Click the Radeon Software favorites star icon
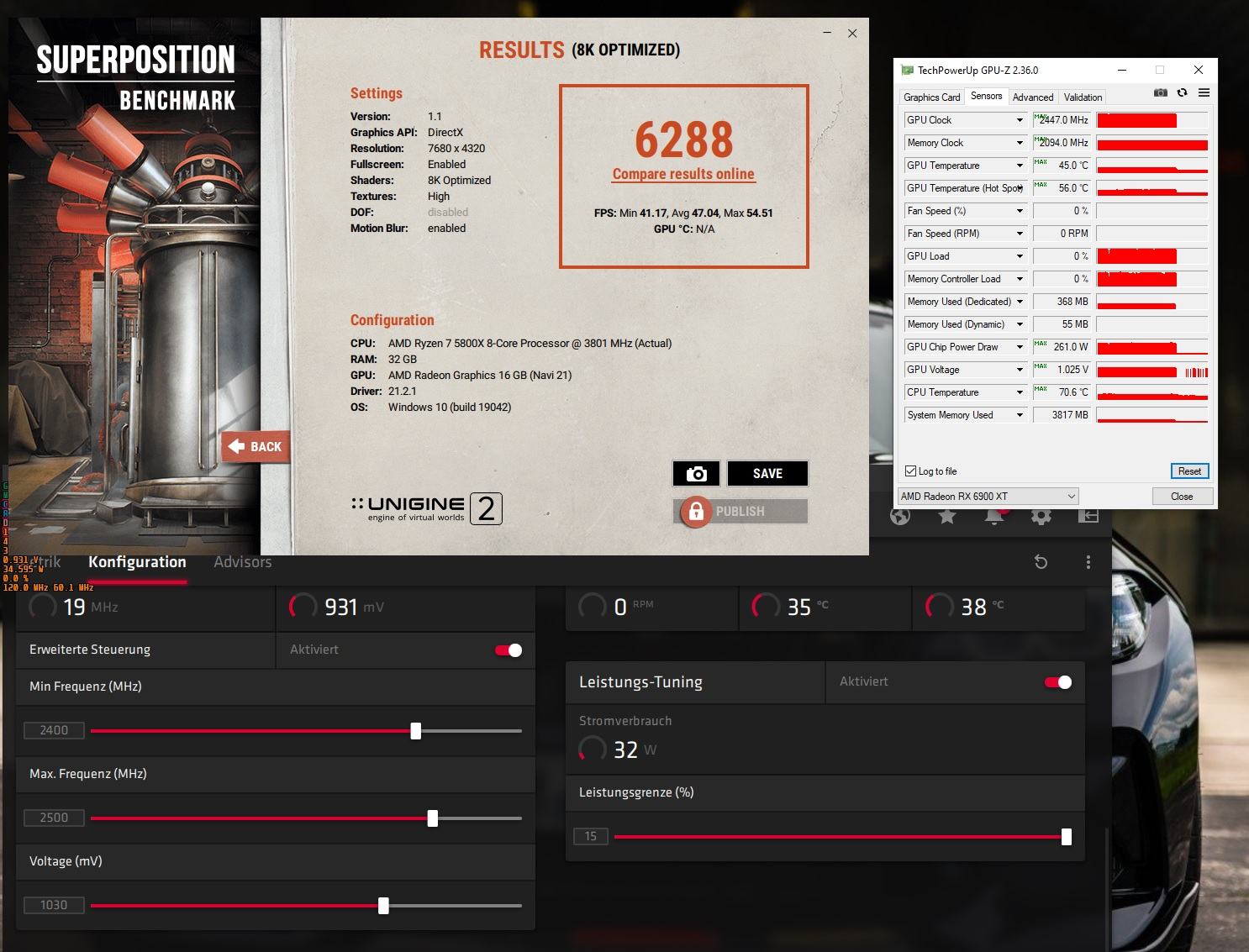 pyautogui.click(x=947, y=516)
